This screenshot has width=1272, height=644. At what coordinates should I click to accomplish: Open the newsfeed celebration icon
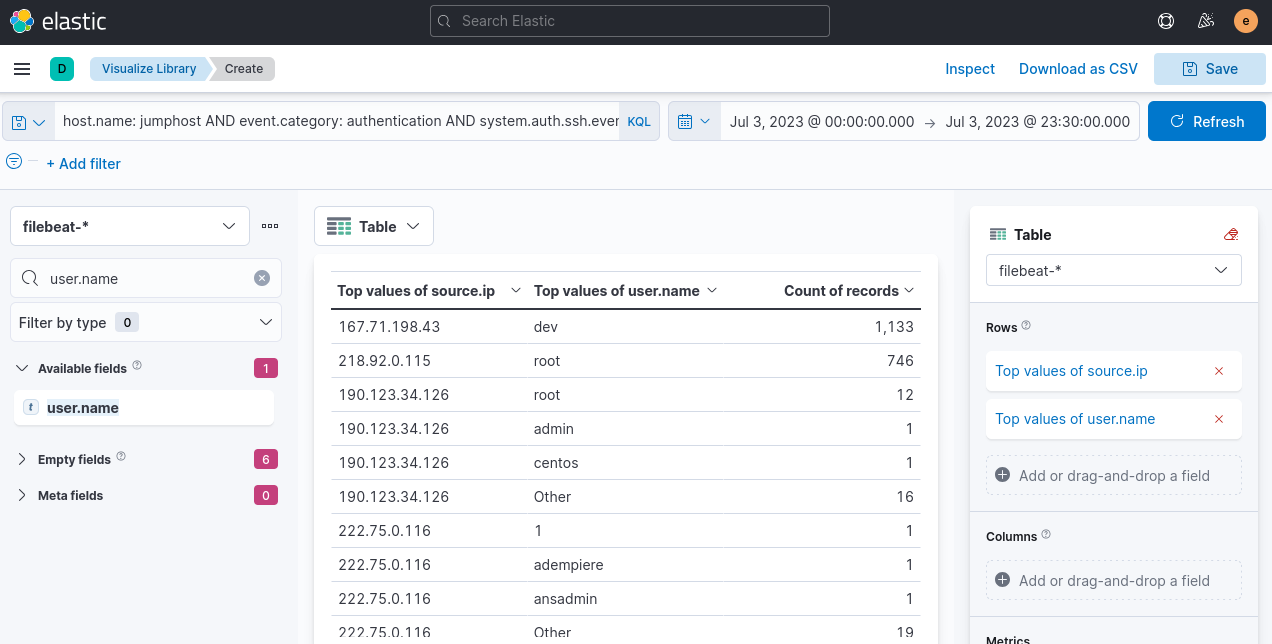tap(1205, 21)
